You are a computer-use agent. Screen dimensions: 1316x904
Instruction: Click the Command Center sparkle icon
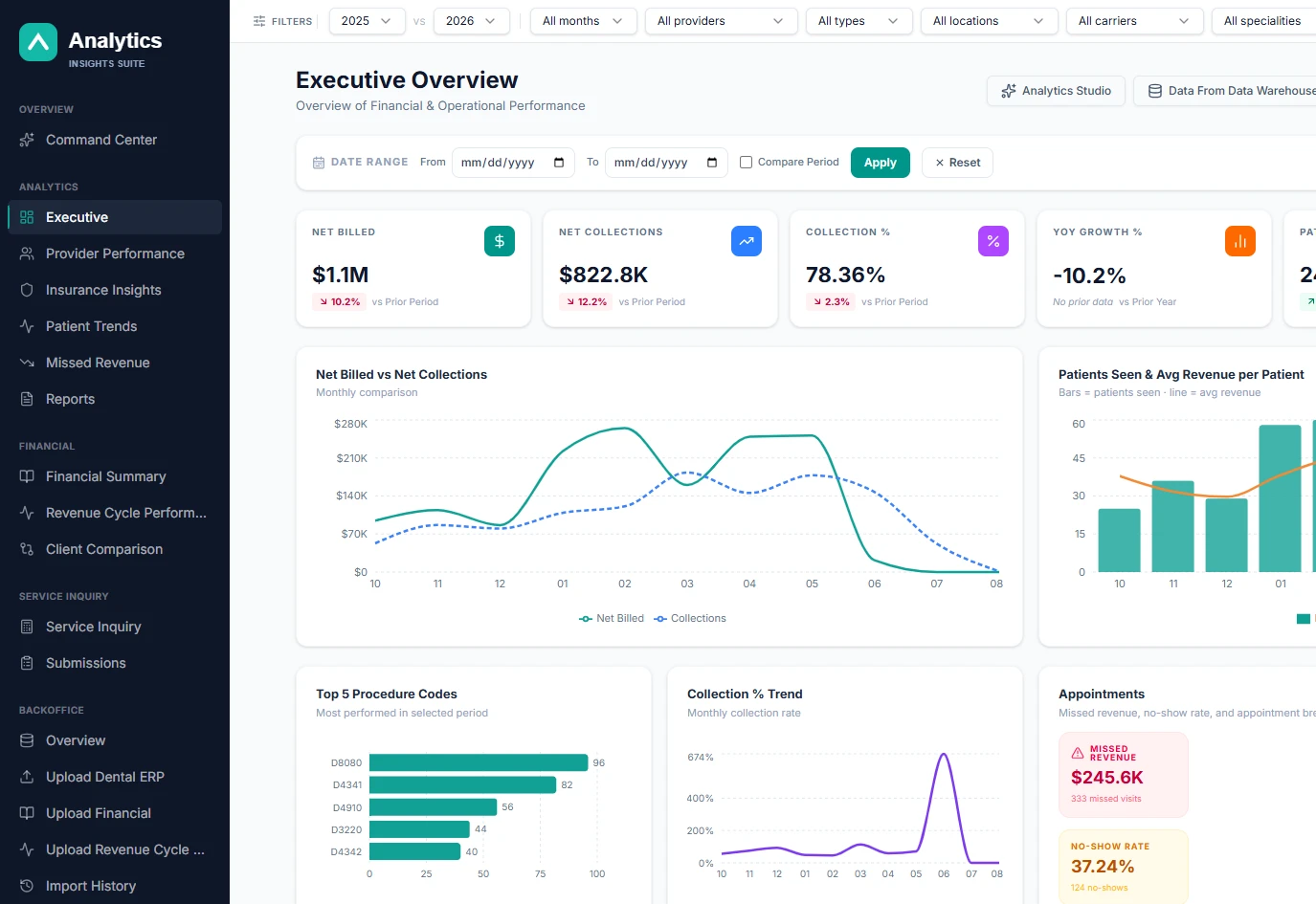pyautogui.click(x=27, y=140)
